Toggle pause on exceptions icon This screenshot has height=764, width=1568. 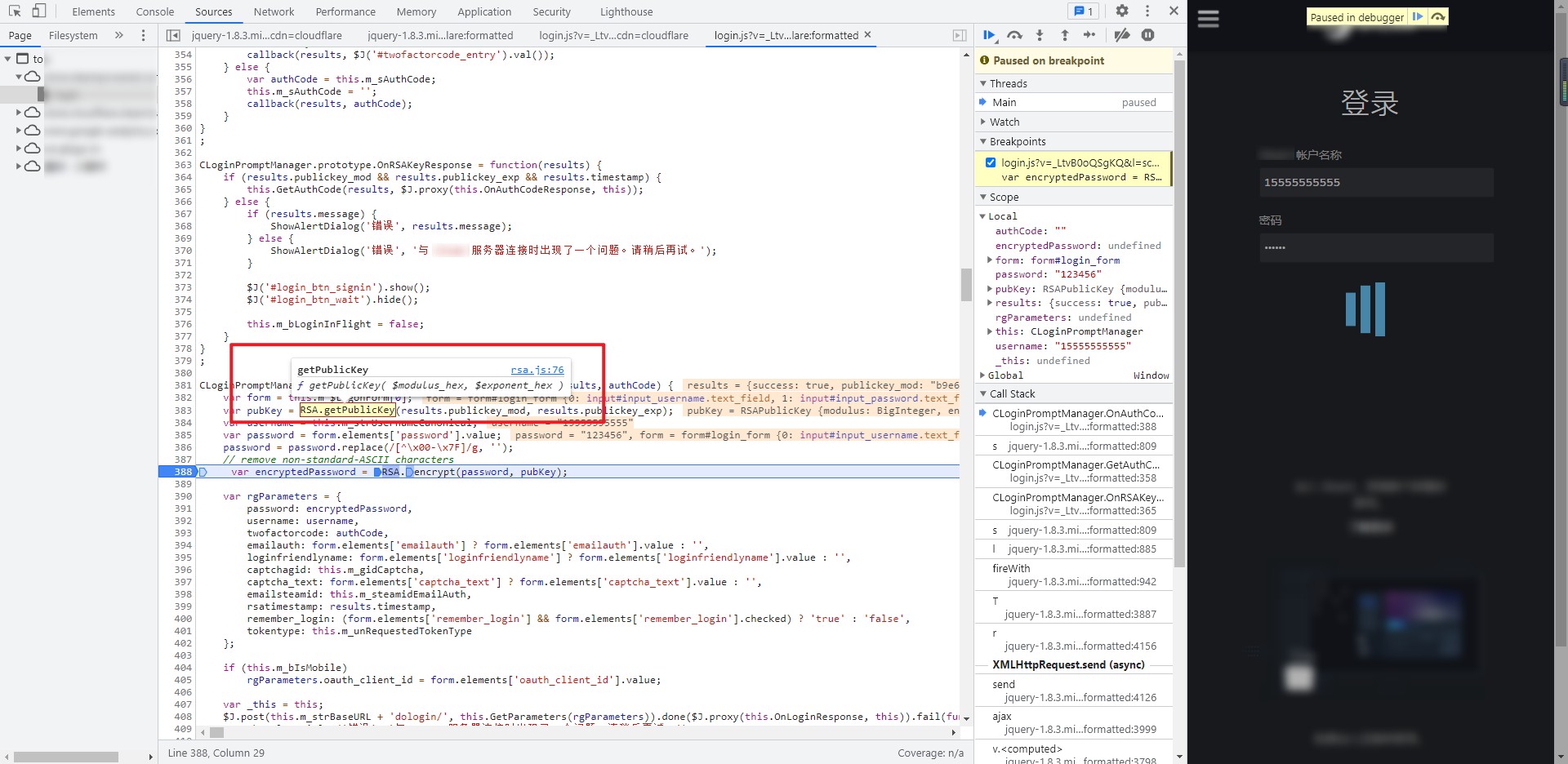click(x=1147, y=35)
